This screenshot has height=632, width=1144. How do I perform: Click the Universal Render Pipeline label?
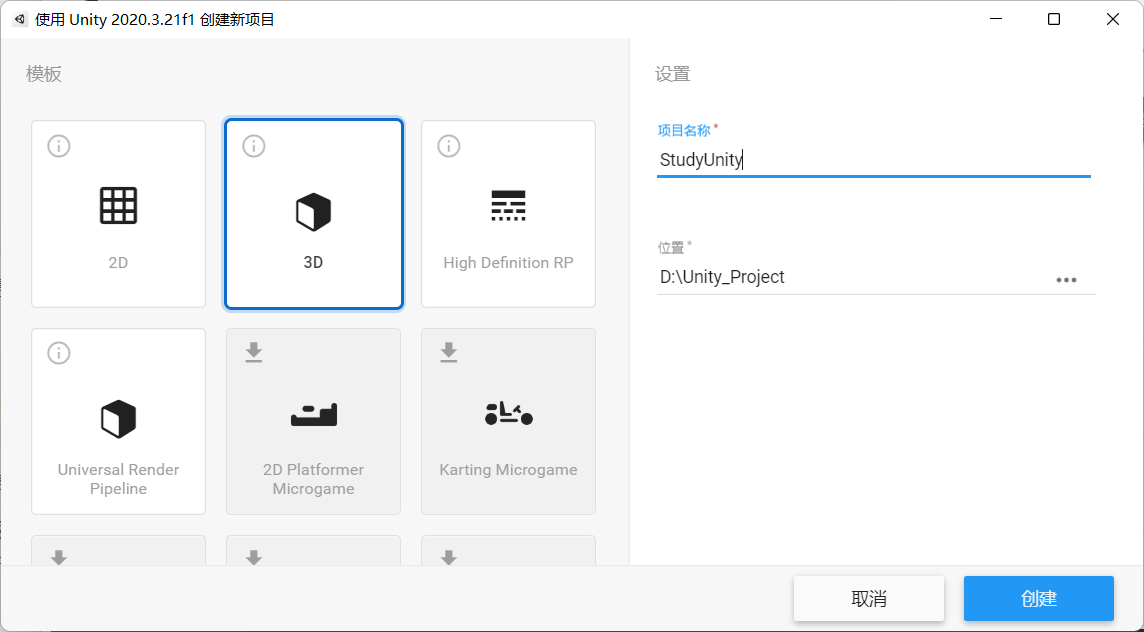118,479
